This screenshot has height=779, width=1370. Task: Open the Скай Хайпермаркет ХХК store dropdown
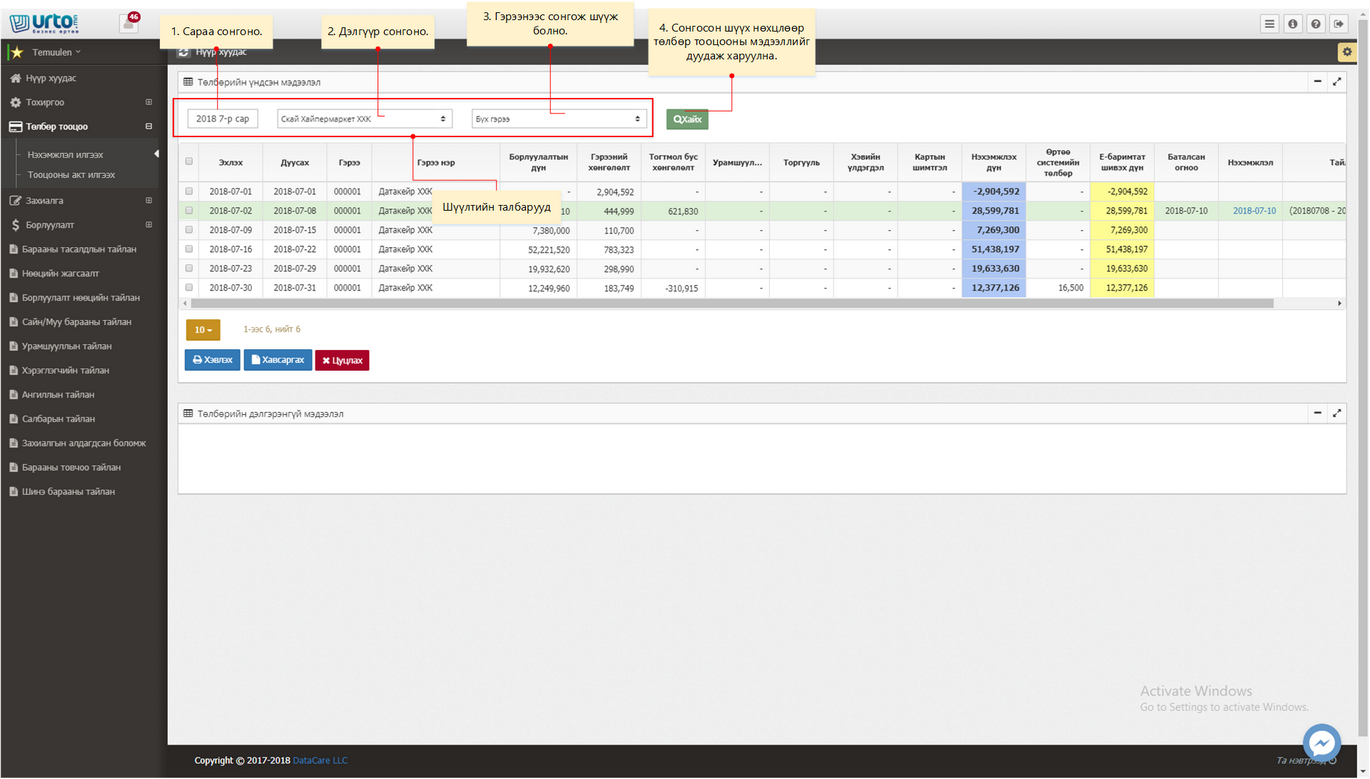click(364, 119)
